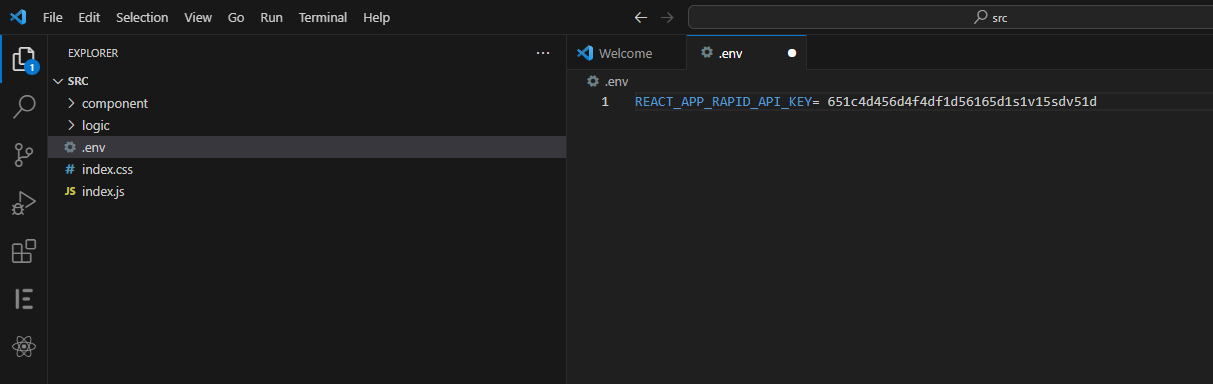Open the Edit menu
The image size is (1213, 384).
[x=89, y=18]
